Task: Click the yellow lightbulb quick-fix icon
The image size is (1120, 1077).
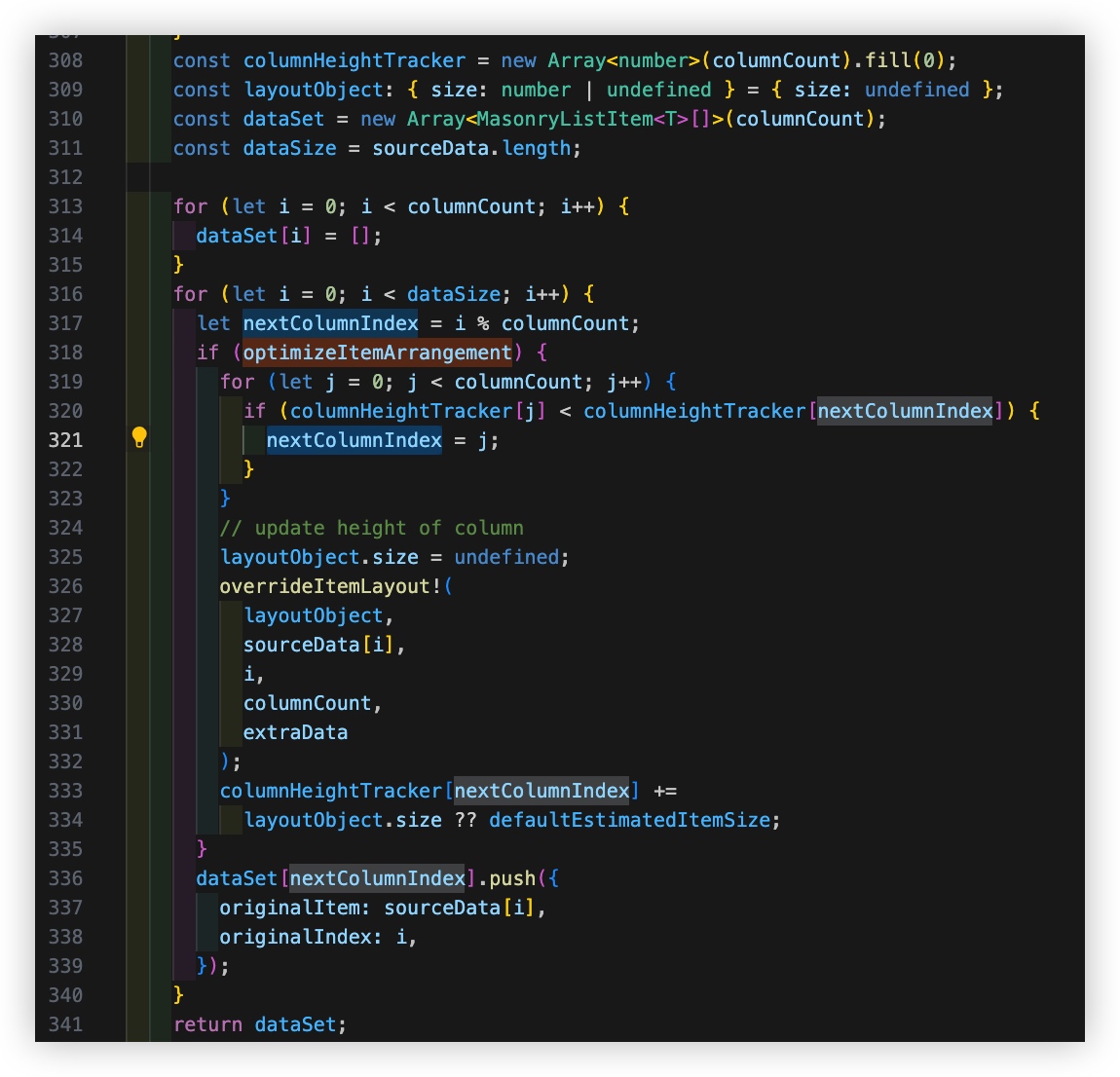Action: click(139, 438)
